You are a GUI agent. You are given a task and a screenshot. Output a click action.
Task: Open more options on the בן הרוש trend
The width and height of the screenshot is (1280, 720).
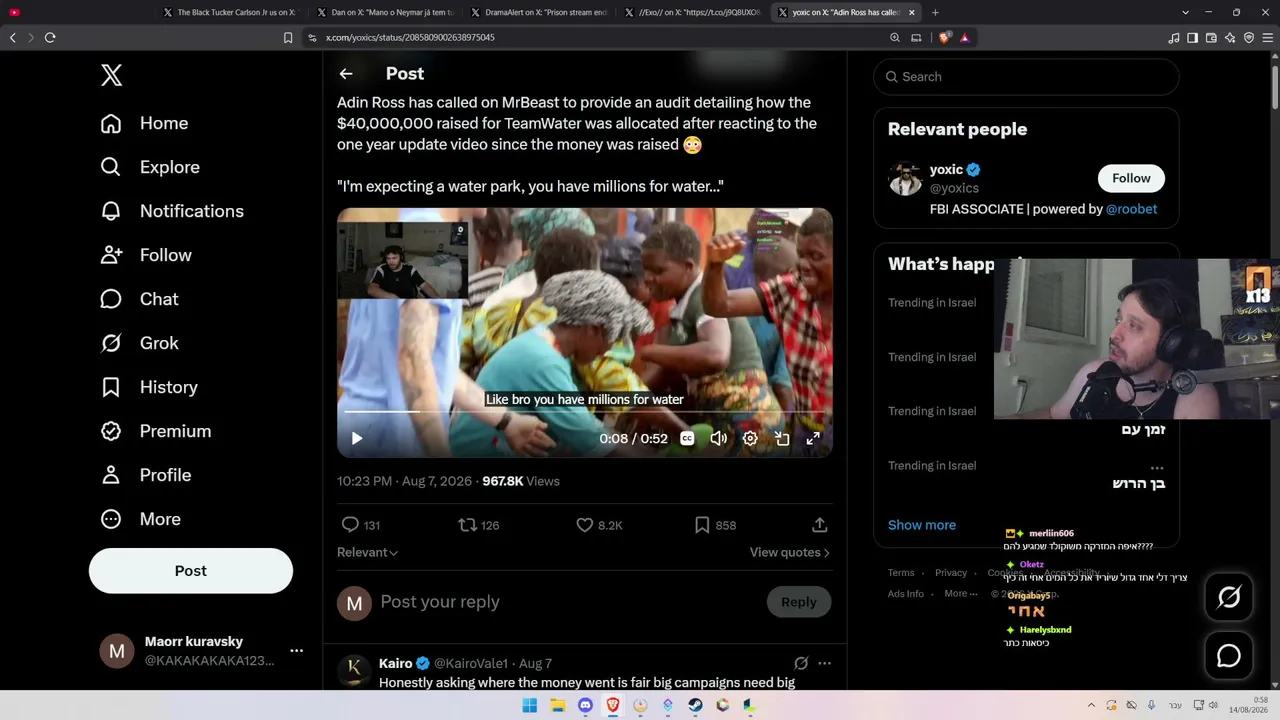click(1157, 467)
